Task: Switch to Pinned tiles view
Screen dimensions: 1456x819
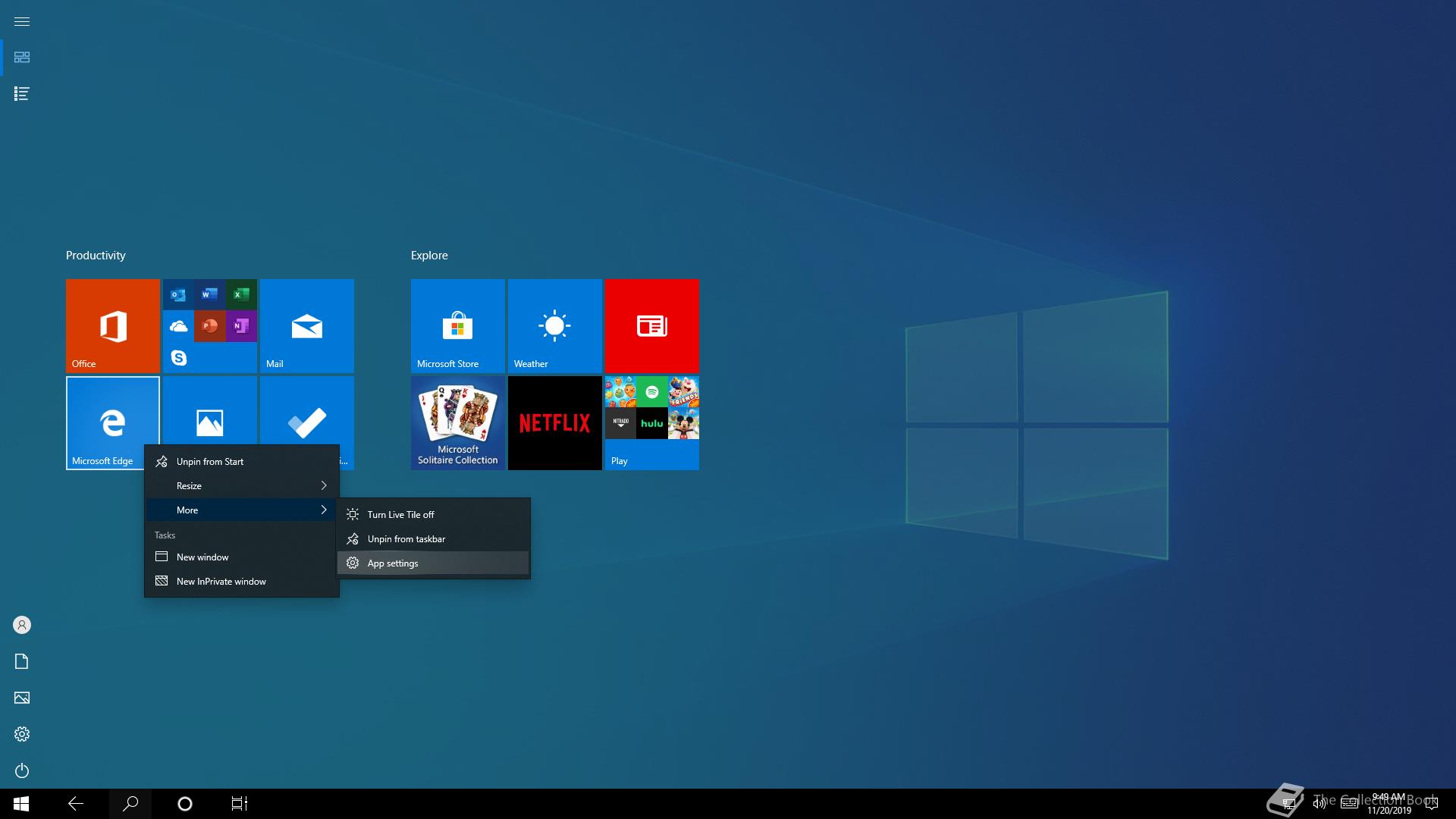Action: click(x=22, y=58)
